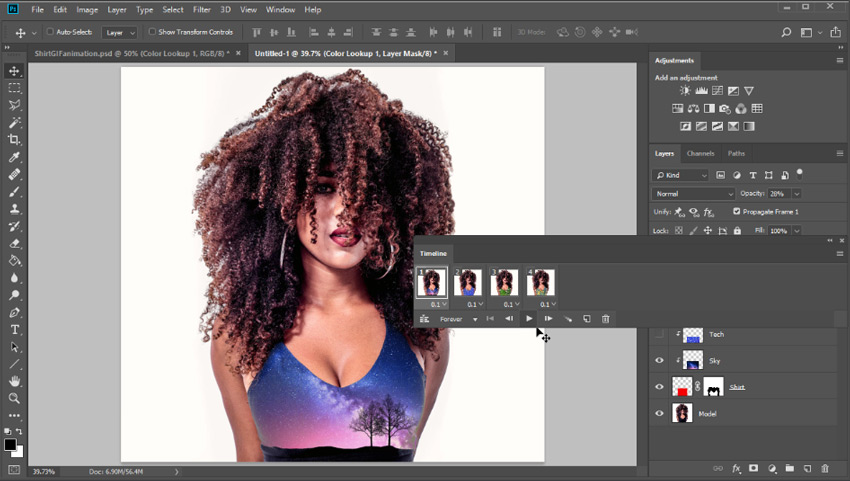Viewport: 850px width, 481px height.
Task: Open the Filter menu
Action: (x=202, y=10)
